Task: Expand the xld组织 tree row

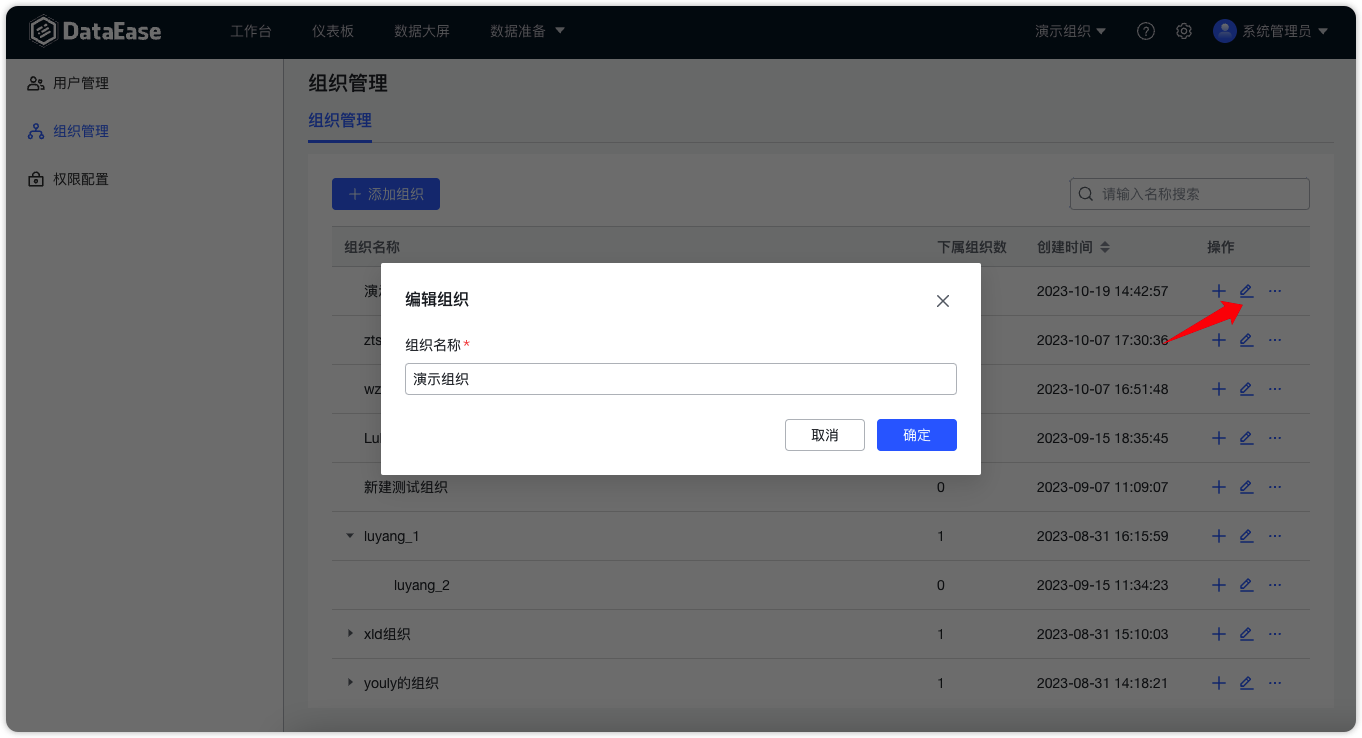Action: click(x=350, y=633)
